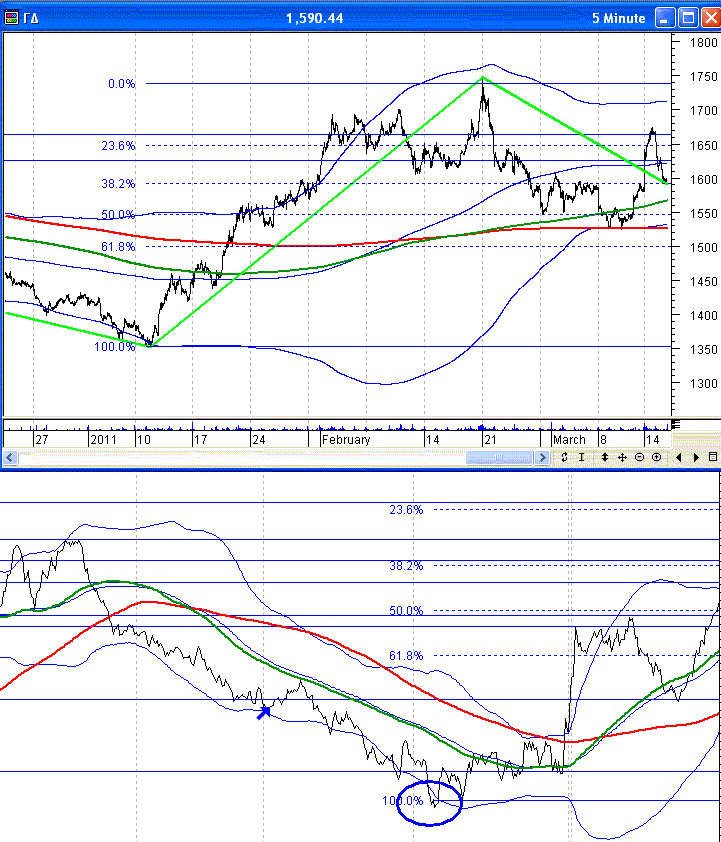Click the scrollbar left arrow button
721x842 pixels.
pos(9,457)
